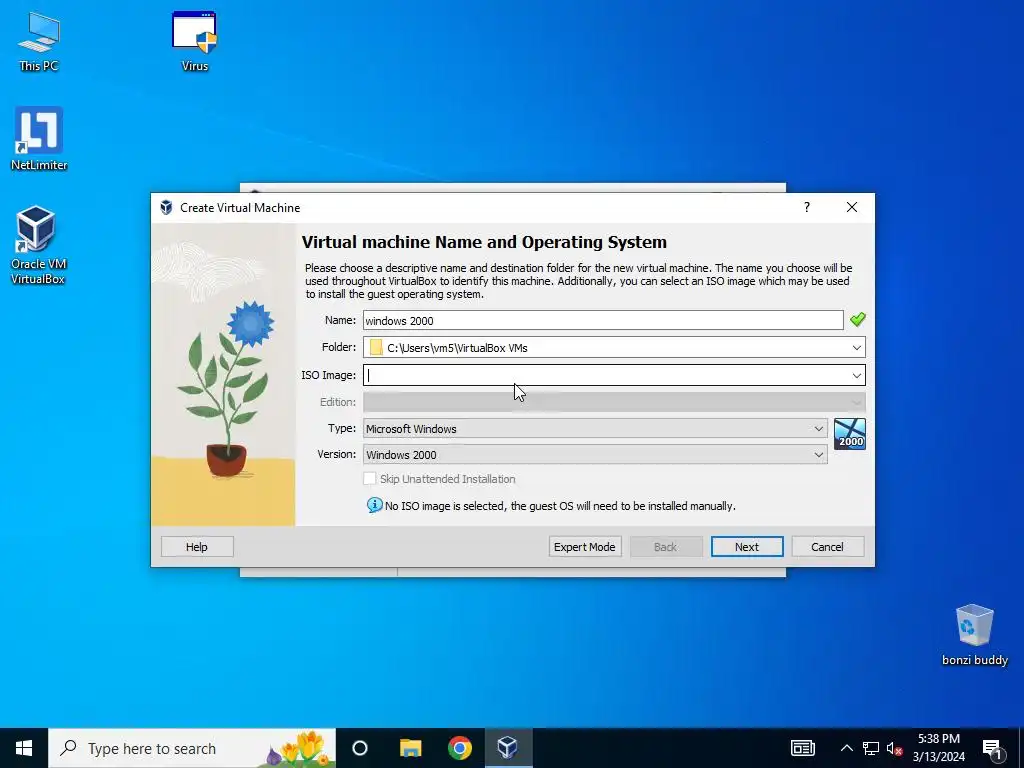Click the question mark help button in title bar
Screen dimensions: 1024x768
click(807, 207)
